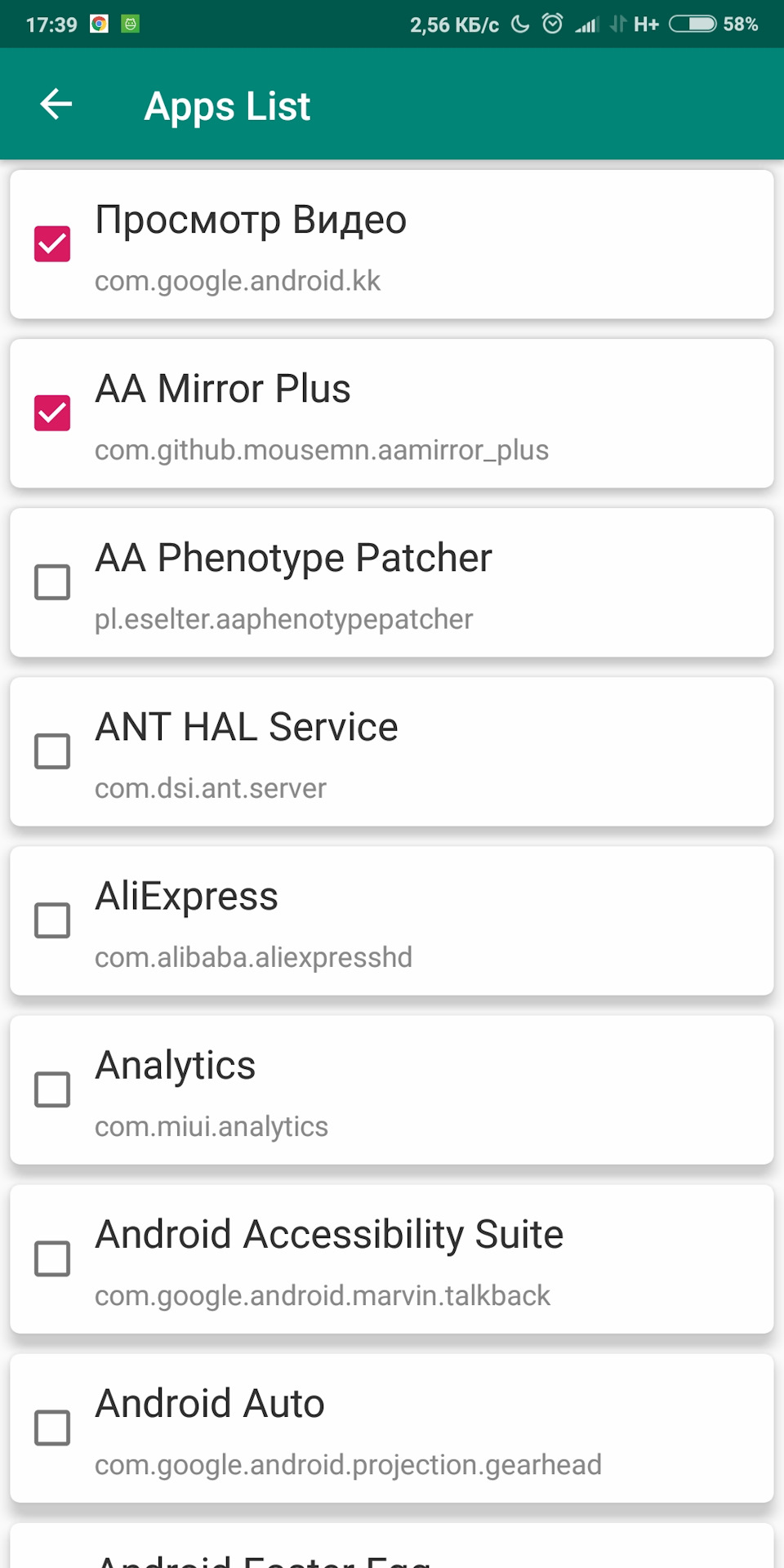Tap the back arrow in Apps List
Image resolution: width=784 pixels, height=1568 pixels.
point(56,105)
